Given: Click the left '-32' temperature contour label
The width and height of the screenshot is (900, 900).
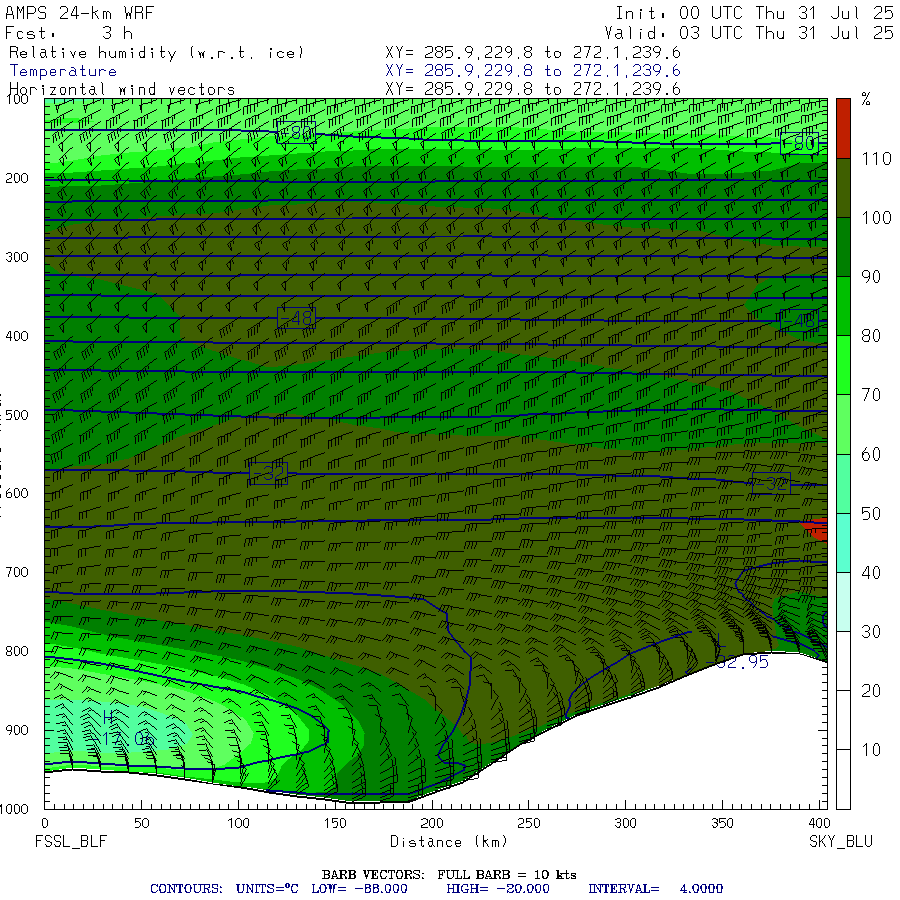Looking at the screenshot, I should pyautogui.click(x=269, y=474).
